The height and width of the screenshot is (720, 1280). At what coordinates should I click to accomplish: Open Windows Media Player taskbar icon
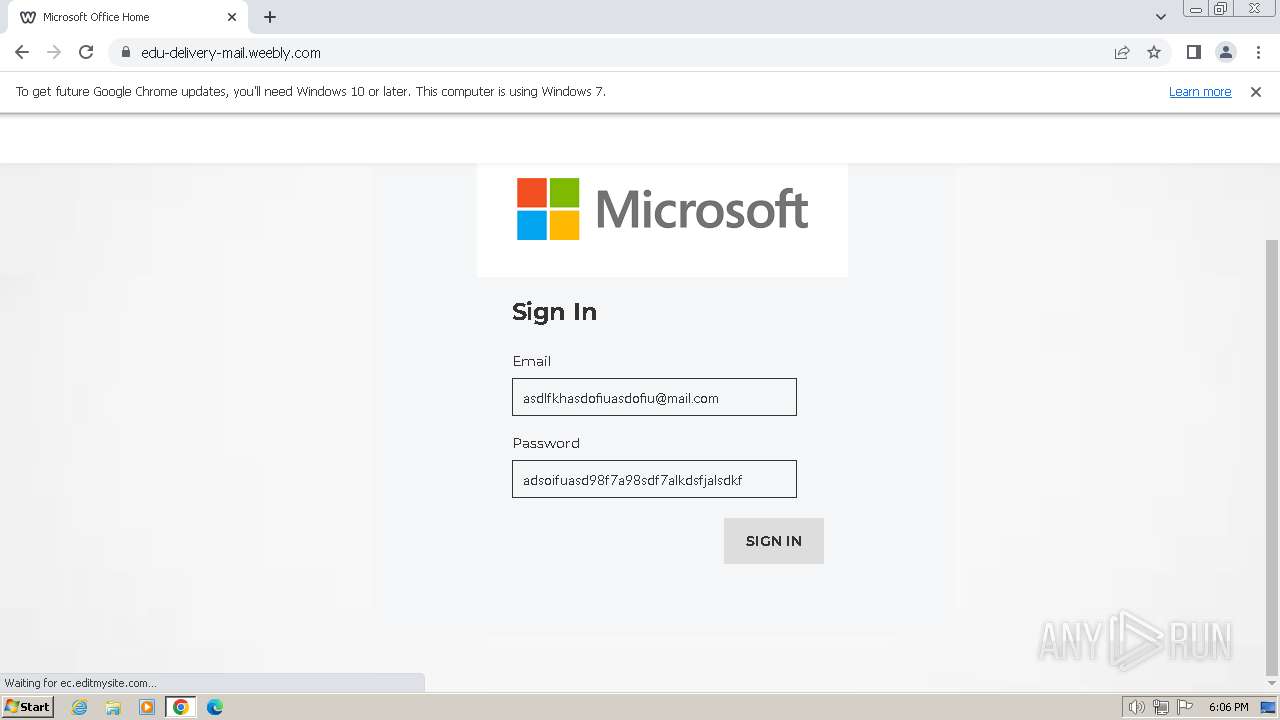[x=147, y=707]
